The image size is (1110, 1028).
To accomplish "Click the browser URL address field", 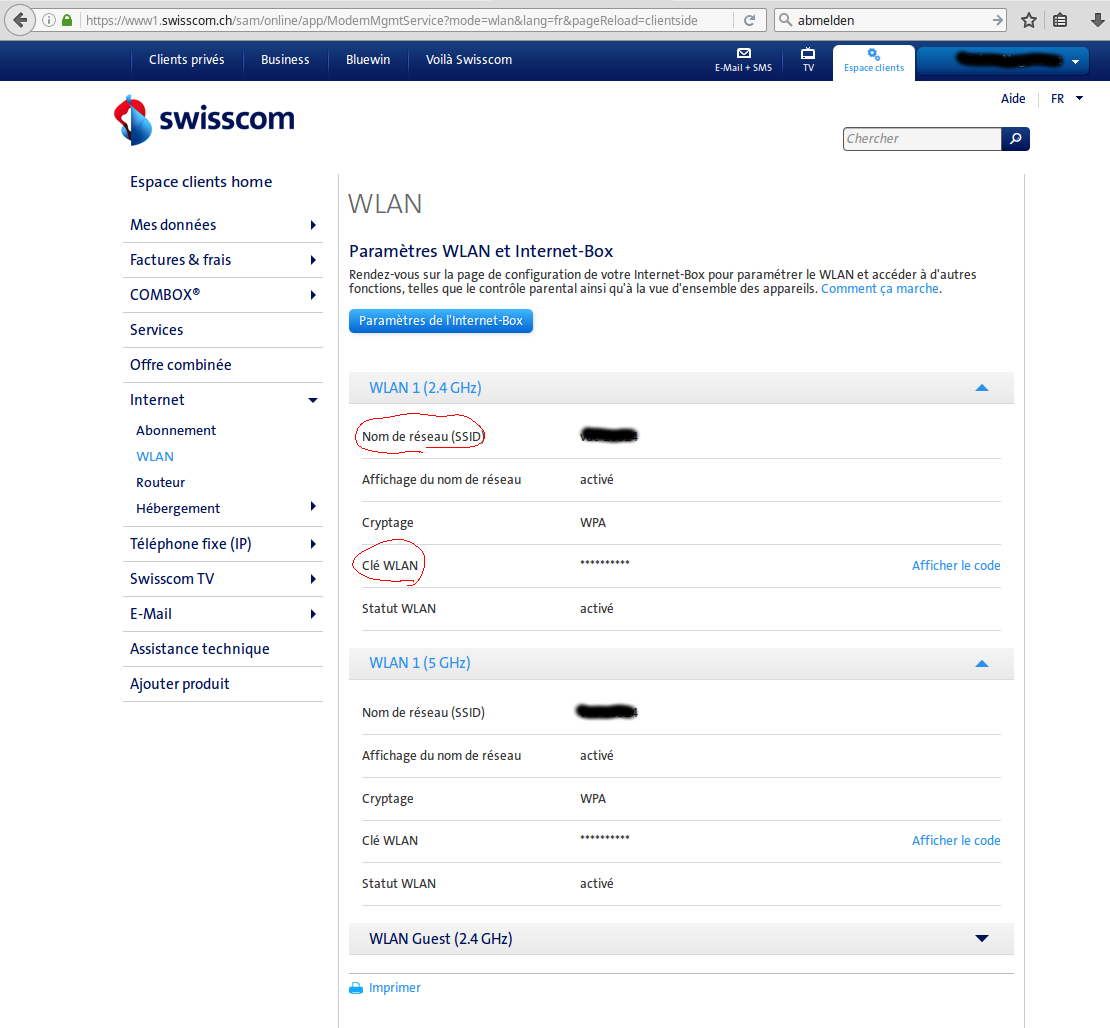I will click(x=408, y=21).
